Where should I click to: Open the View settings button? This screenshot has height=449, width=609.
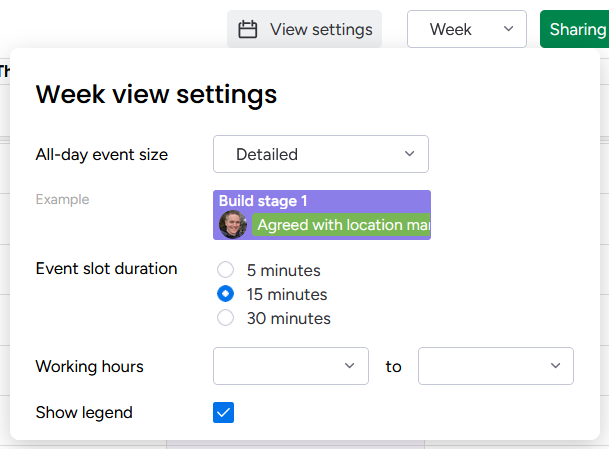tap(305, 30)
